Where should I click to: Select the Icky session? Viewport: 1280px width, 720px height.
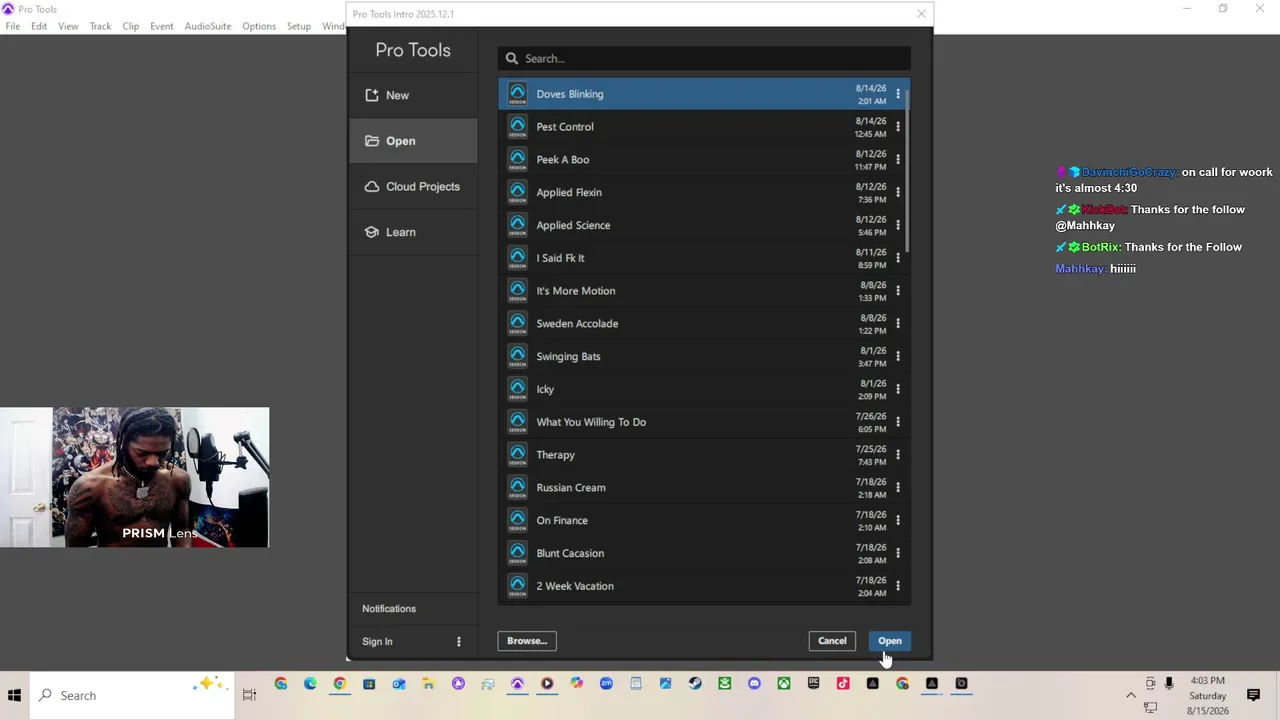pyautogui.click(x=704, y=389)
